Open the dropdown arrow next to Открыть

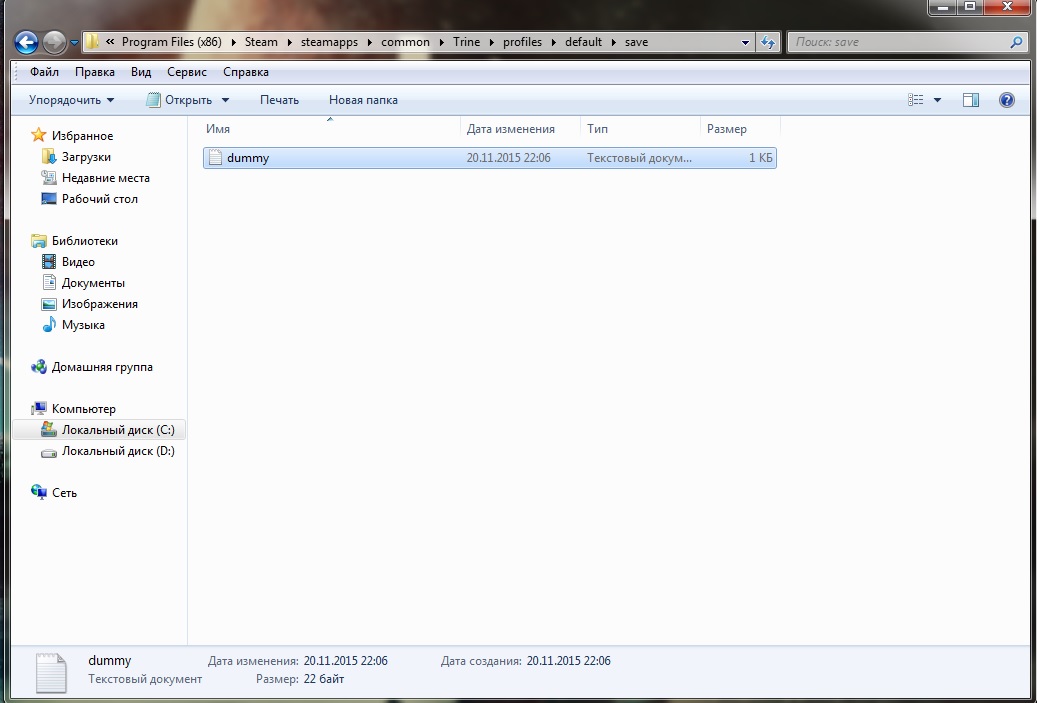[225, 101]
